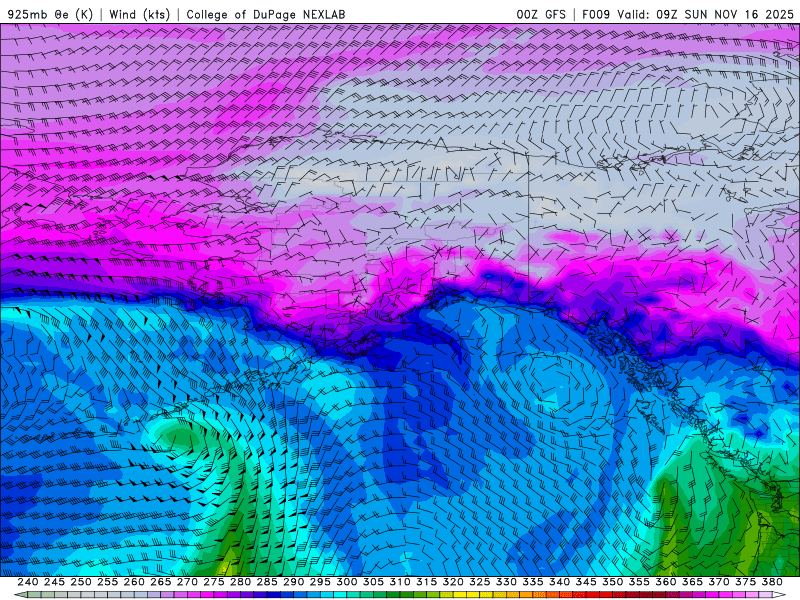Click the 335 colorbar label
Screen dimensions: 800x600
pos(533,582)
